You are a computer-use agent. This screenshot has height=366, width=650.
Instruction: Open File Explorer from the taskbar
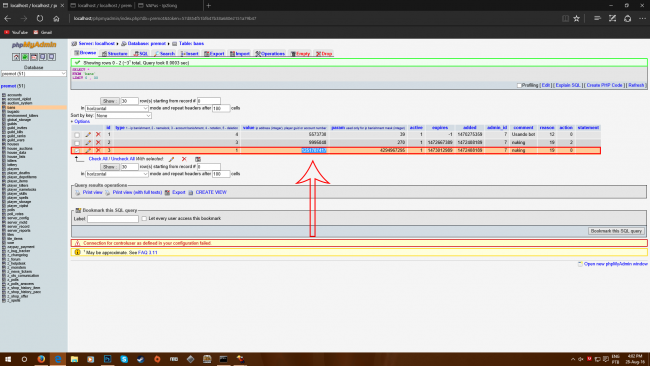(x=74, y=359)
